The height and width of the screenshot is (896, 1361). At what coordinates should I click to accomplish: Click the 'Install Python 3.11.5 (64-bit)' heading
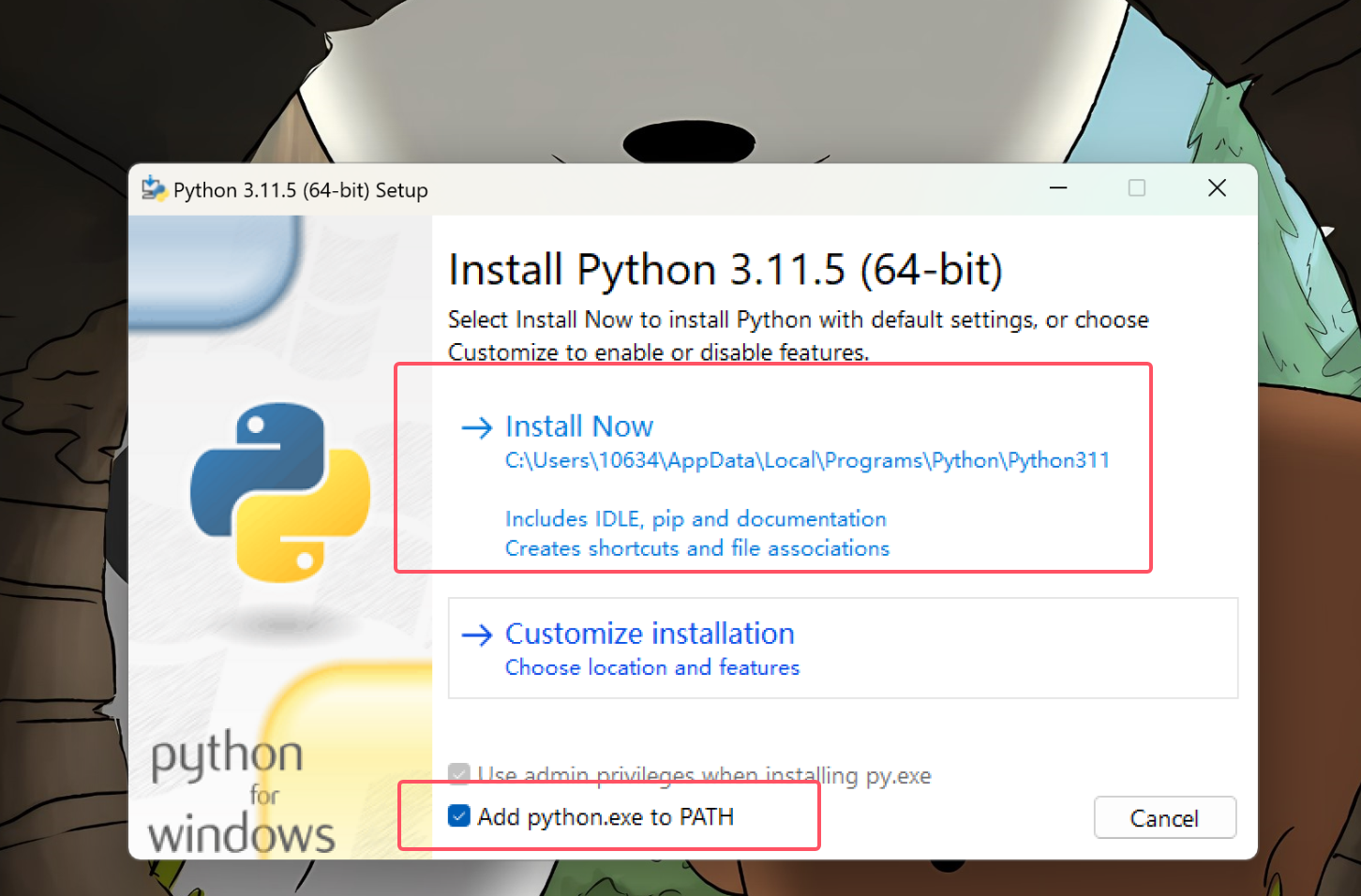(x=725, y=270)
